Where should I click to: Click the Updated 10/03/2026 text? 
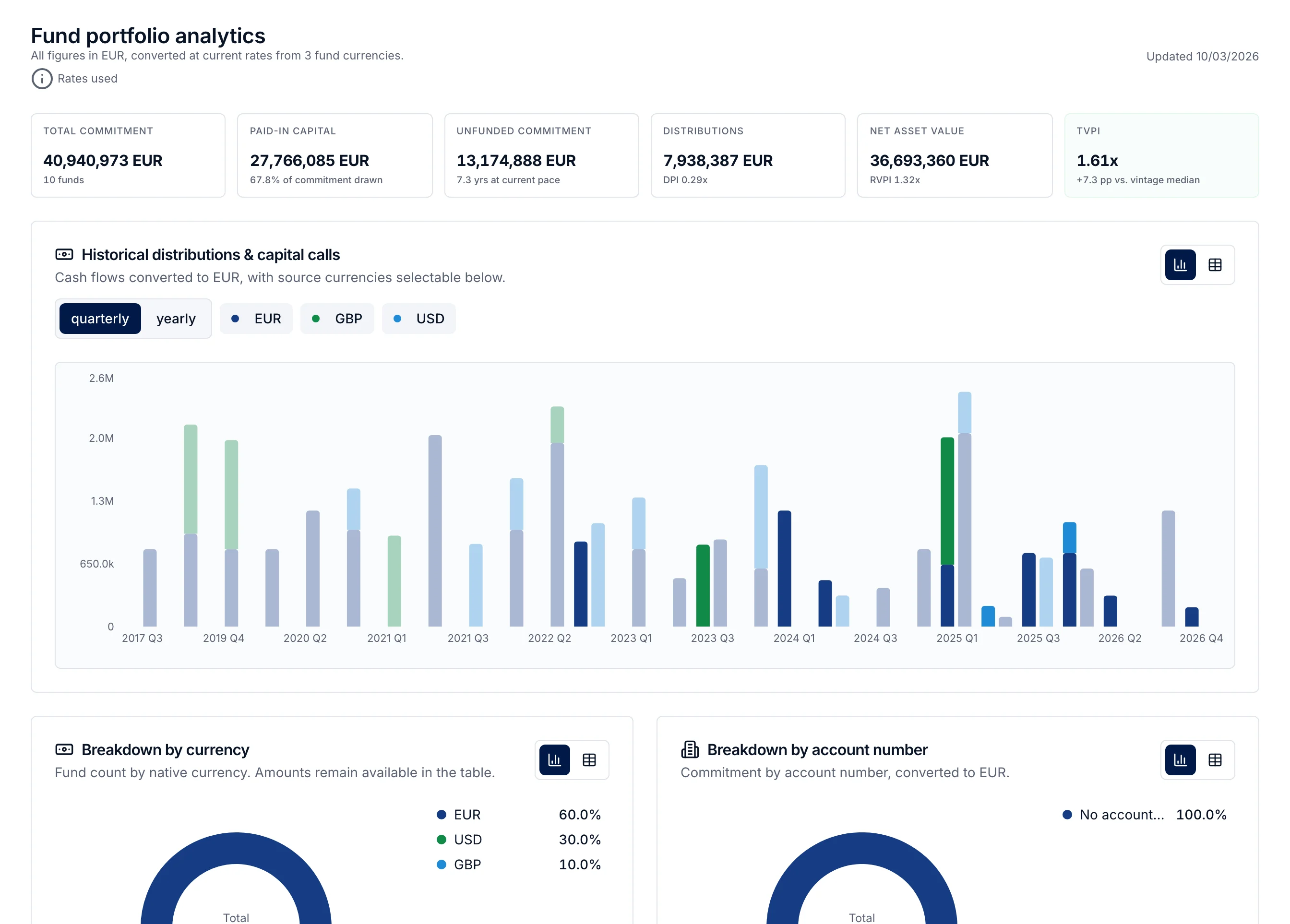tap(1202, 56)
